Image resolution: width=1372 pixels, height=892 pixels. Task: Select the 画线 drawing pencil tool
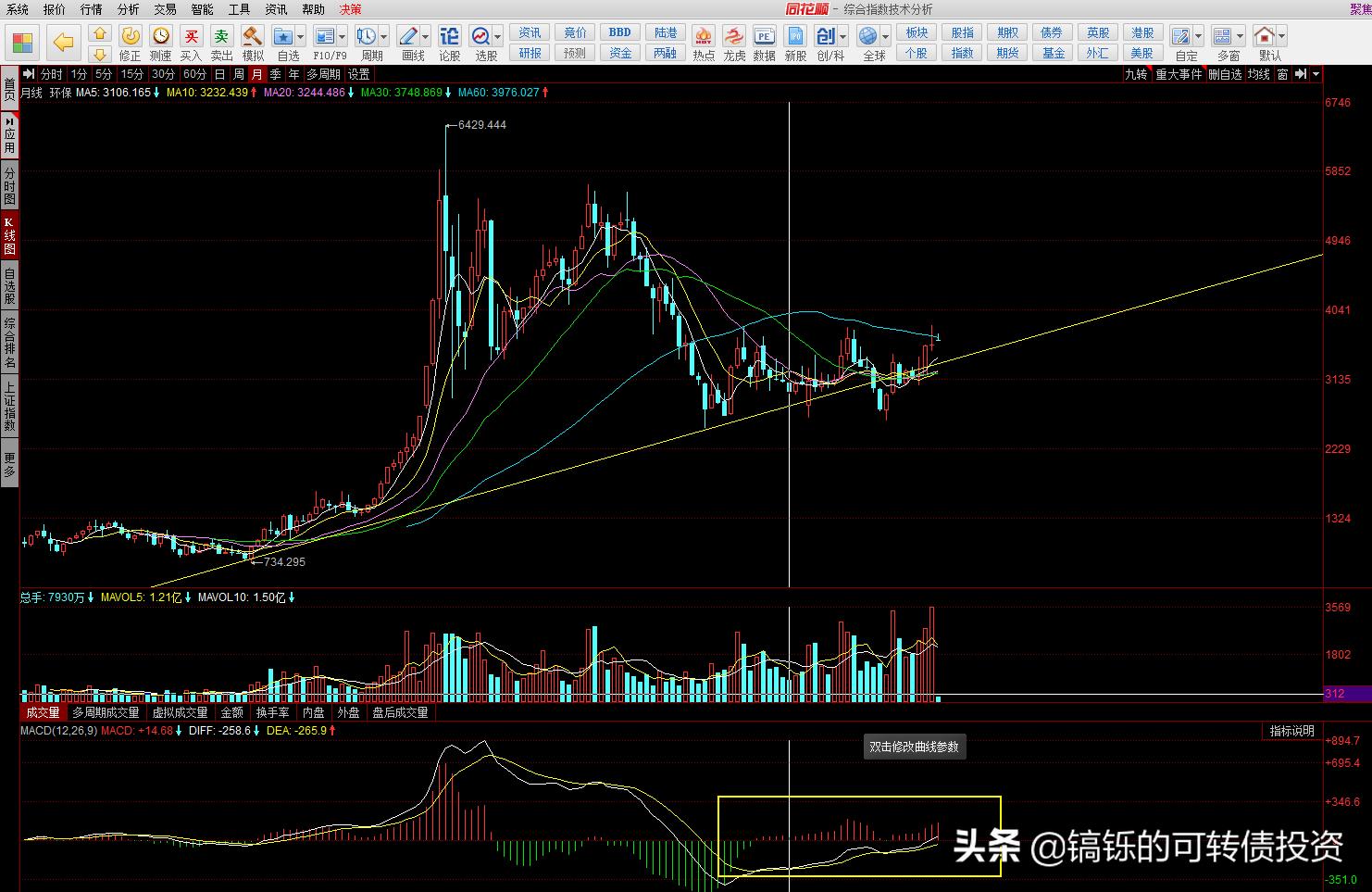tap(408, 36)
